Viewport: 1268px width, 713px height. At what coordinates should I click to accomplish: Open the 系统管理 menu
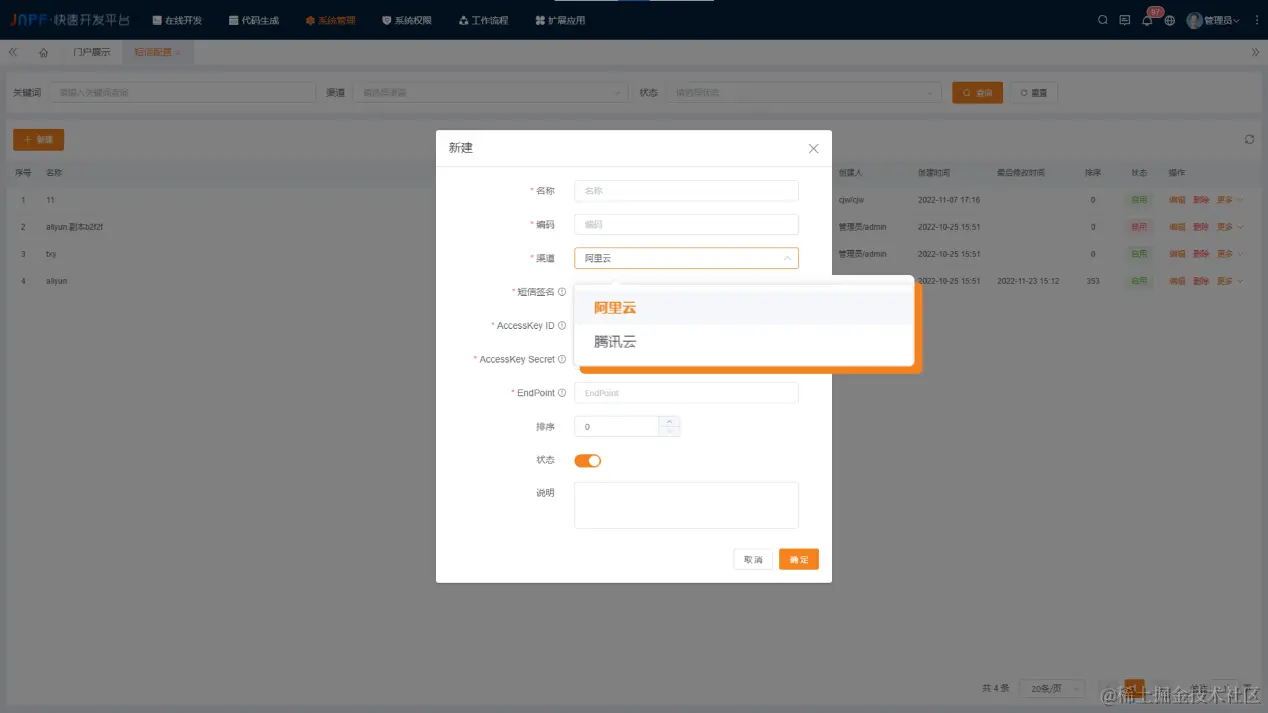pos(331,20)
